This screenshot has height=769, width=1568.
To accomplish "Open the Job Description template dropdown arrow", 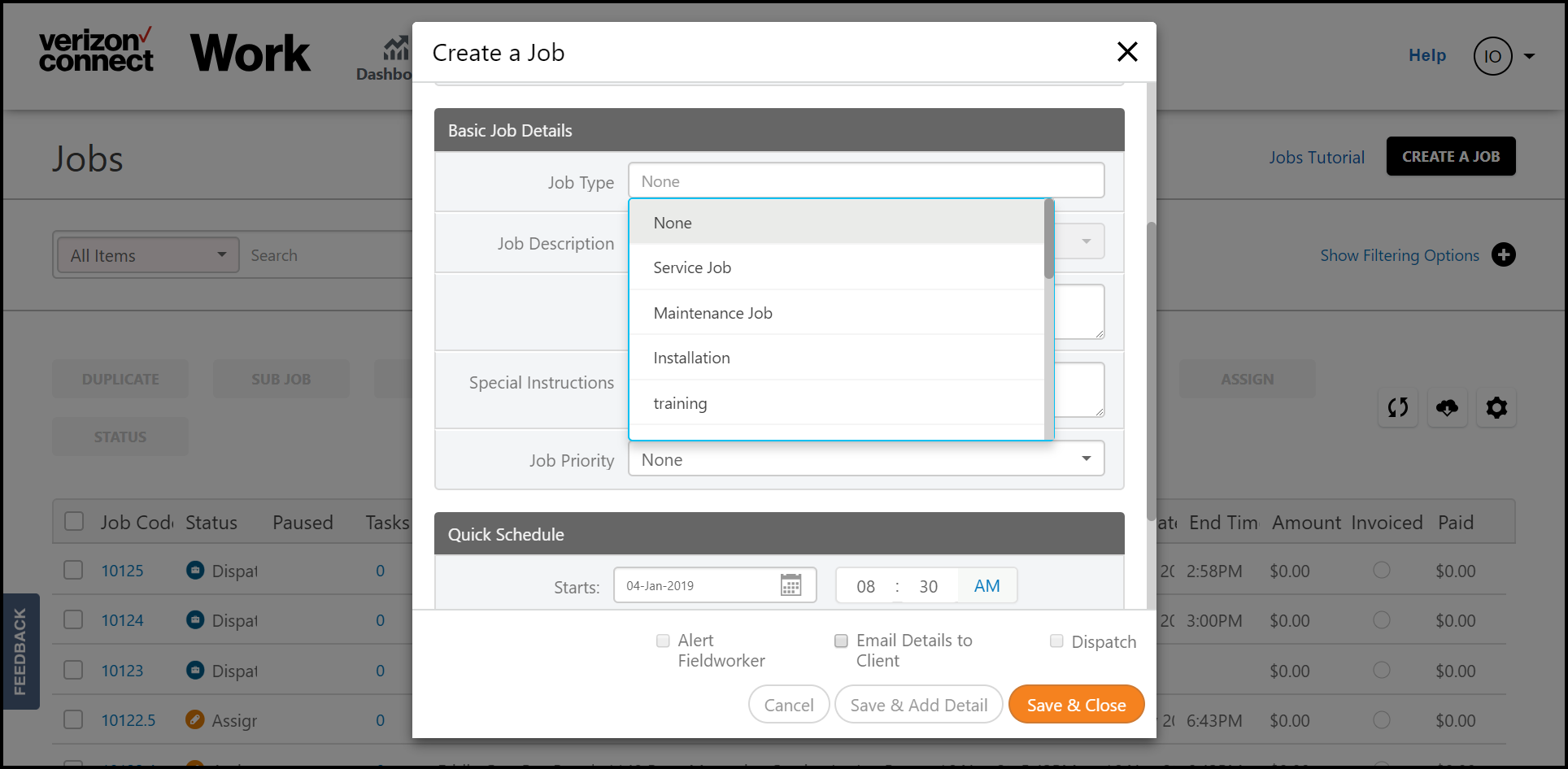I will coord(1086,241).
